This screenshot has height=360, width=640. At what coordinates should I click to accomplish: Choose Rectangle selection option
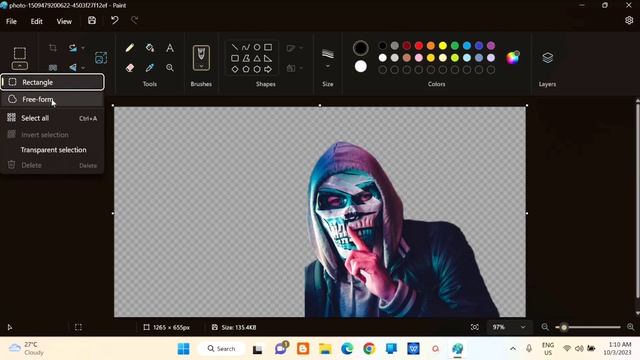52,82
